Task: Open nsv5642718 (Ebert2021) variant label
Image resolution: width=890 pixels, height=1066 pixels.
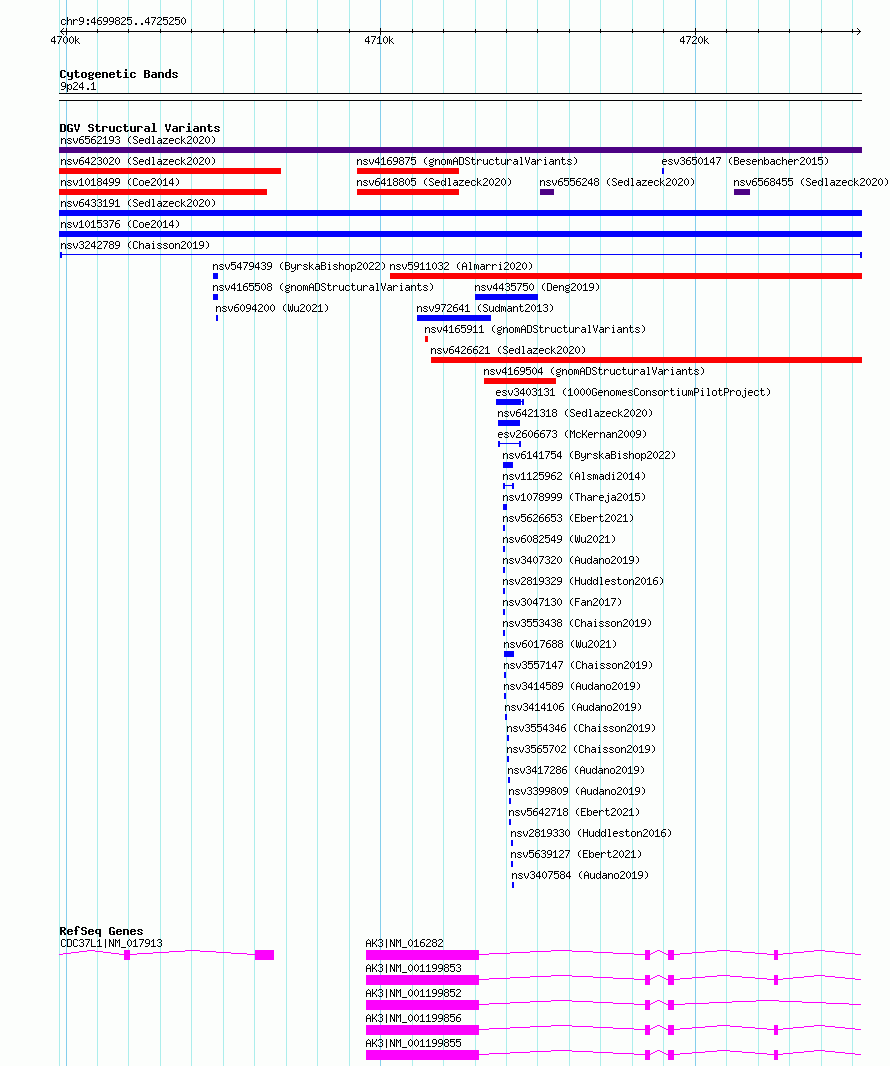Action: 575,813
